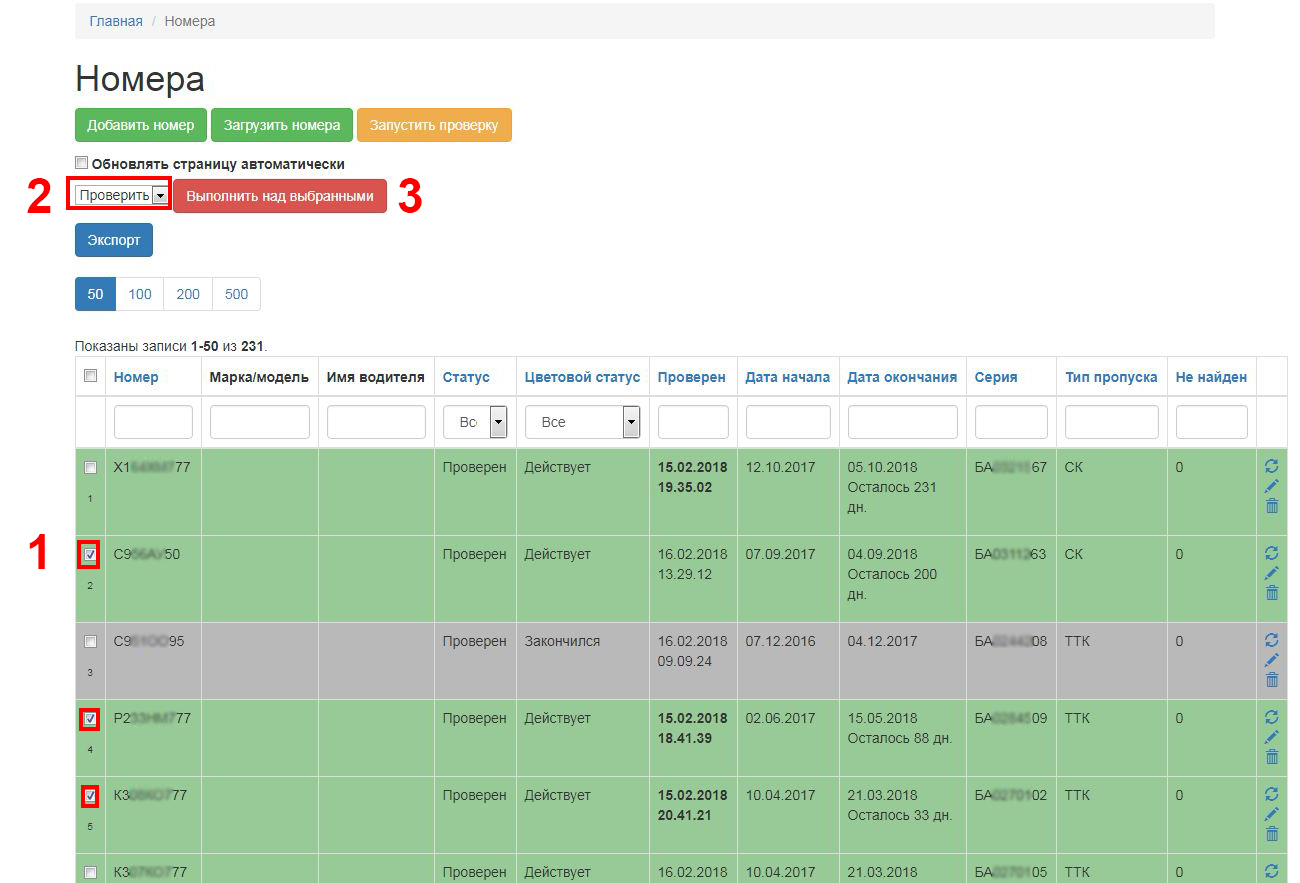The image size is (1300, 883).
Task: Show 50 records per page
Action: coord(95,294)
